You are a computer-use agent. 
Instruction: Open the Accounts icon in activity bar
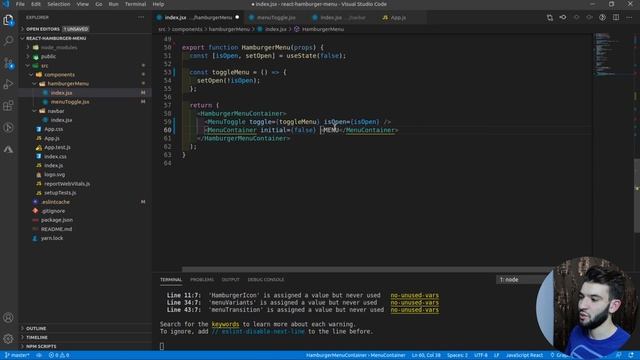(x=8, y=317)
